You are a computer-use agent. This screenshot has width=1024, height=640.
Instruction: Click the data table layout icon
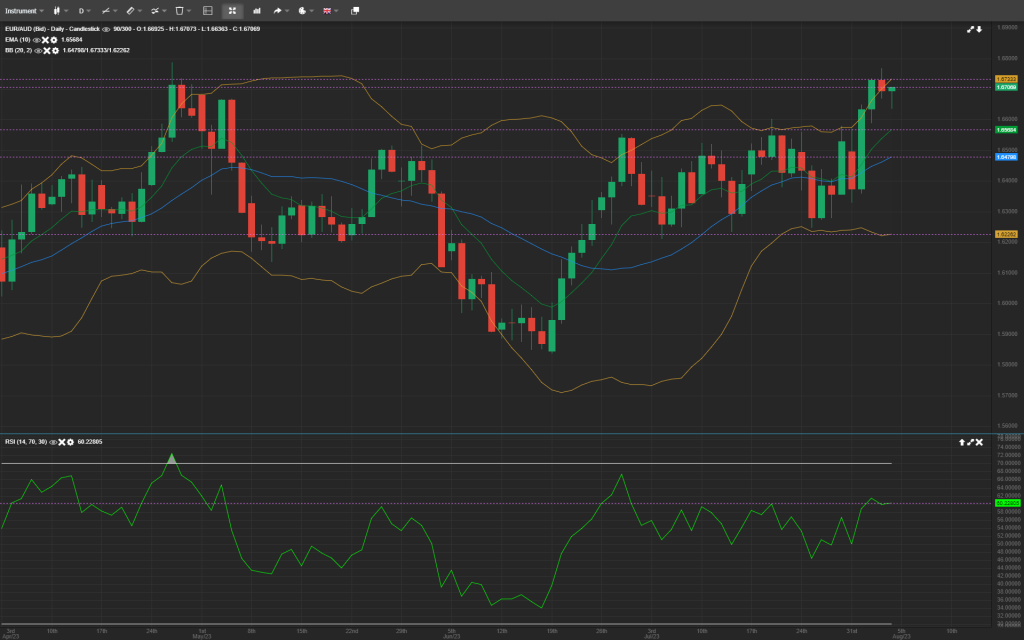(x=207, y=10)
